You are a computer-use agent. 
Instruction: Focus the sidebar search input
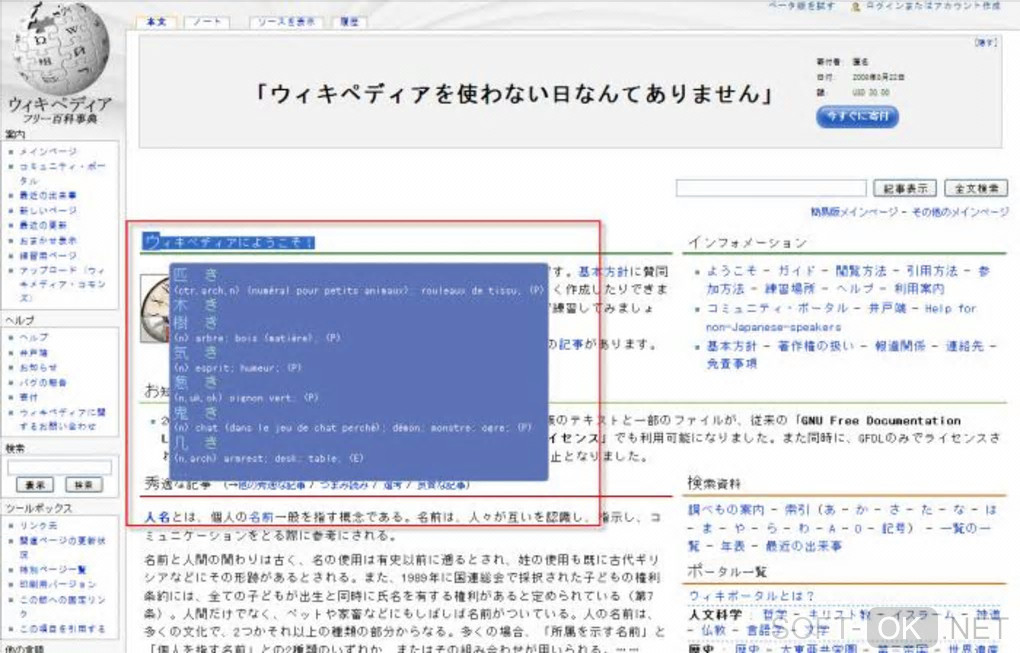pos(59,466)
